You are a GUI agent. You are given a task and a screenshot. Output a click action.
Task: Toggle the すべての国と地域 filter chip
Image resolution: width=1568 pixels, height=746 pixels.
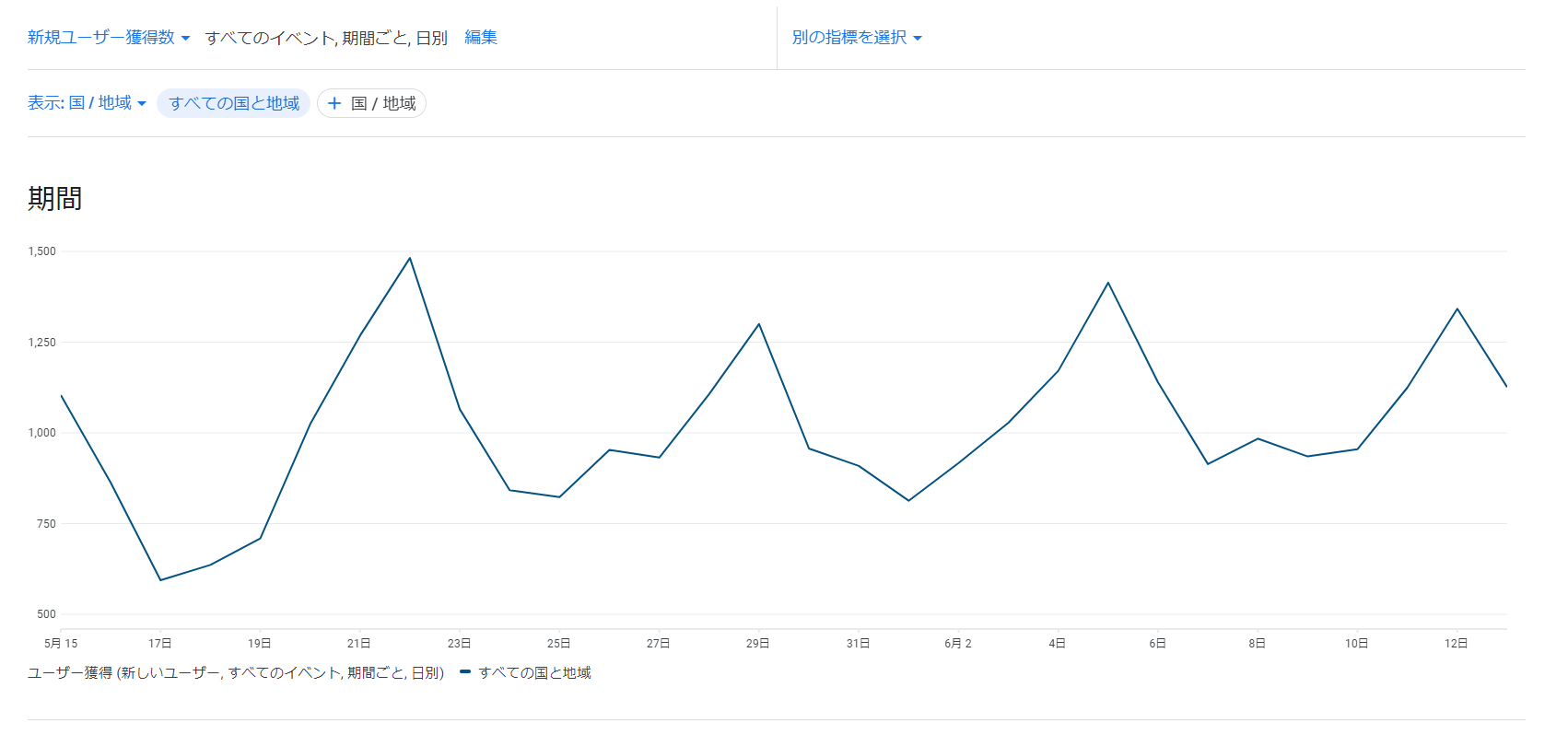tap(234, 103)
